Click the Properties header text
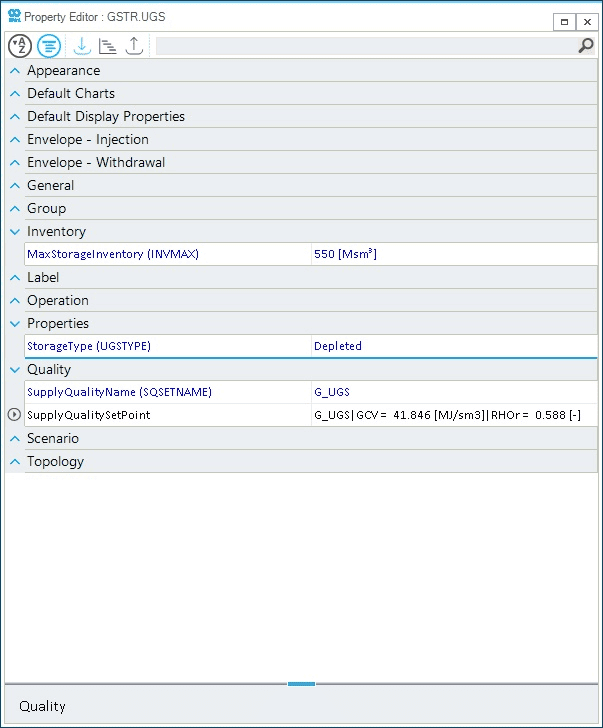603x728 pixels. (x=58, y=324)
